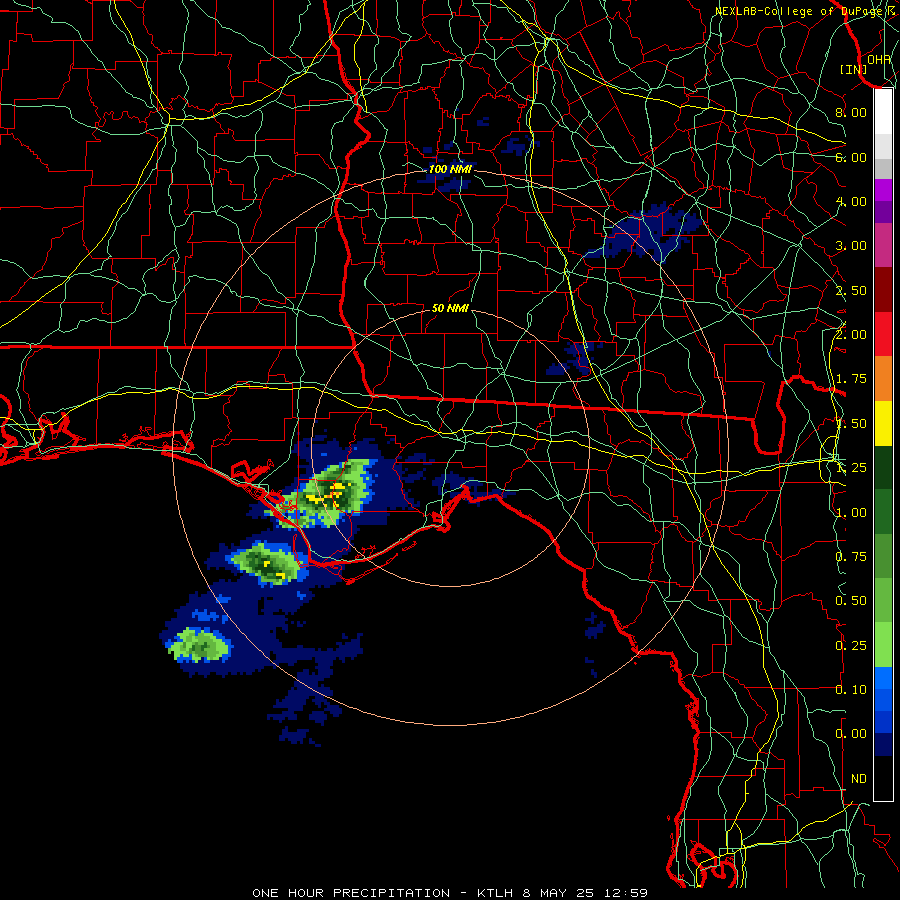The height and width of the screenshot is (900, 900).
Task: Select the black ND swatch at bottom
Action: (883, 778)
